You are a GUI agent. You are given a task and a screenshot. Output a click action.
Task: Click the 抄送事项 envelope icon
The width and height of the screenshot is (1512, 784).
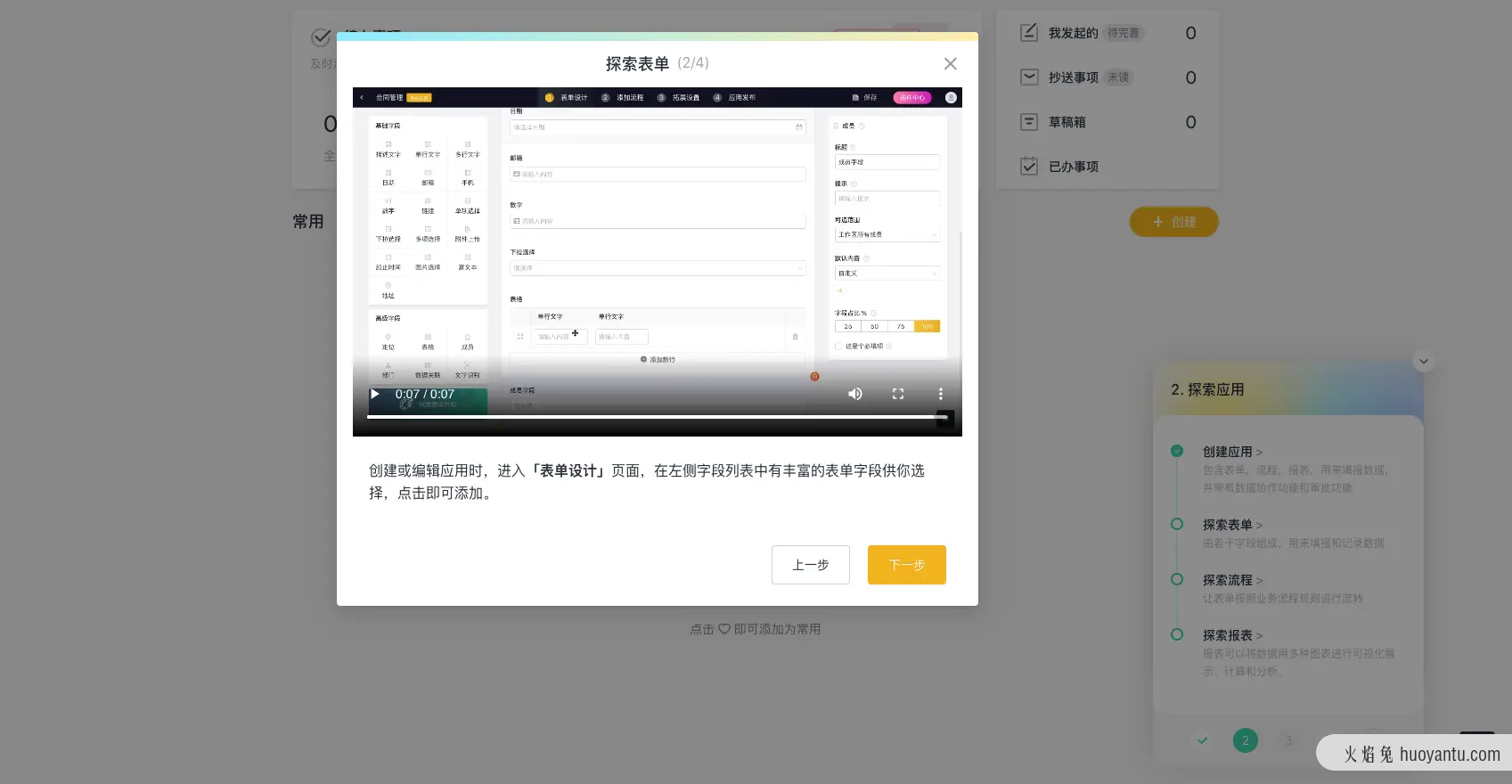[1029, 78]
